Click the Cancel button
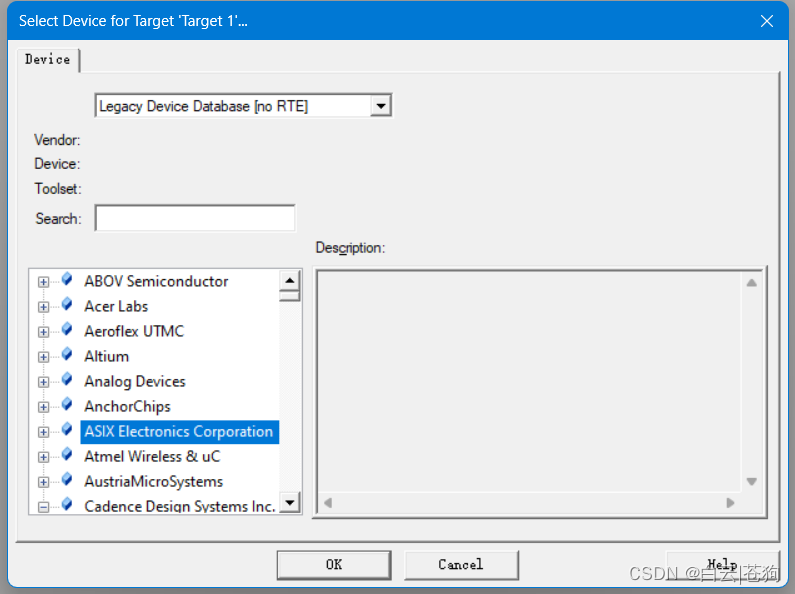The height and width of the screenshot is (594, 795). coord(461,565)
